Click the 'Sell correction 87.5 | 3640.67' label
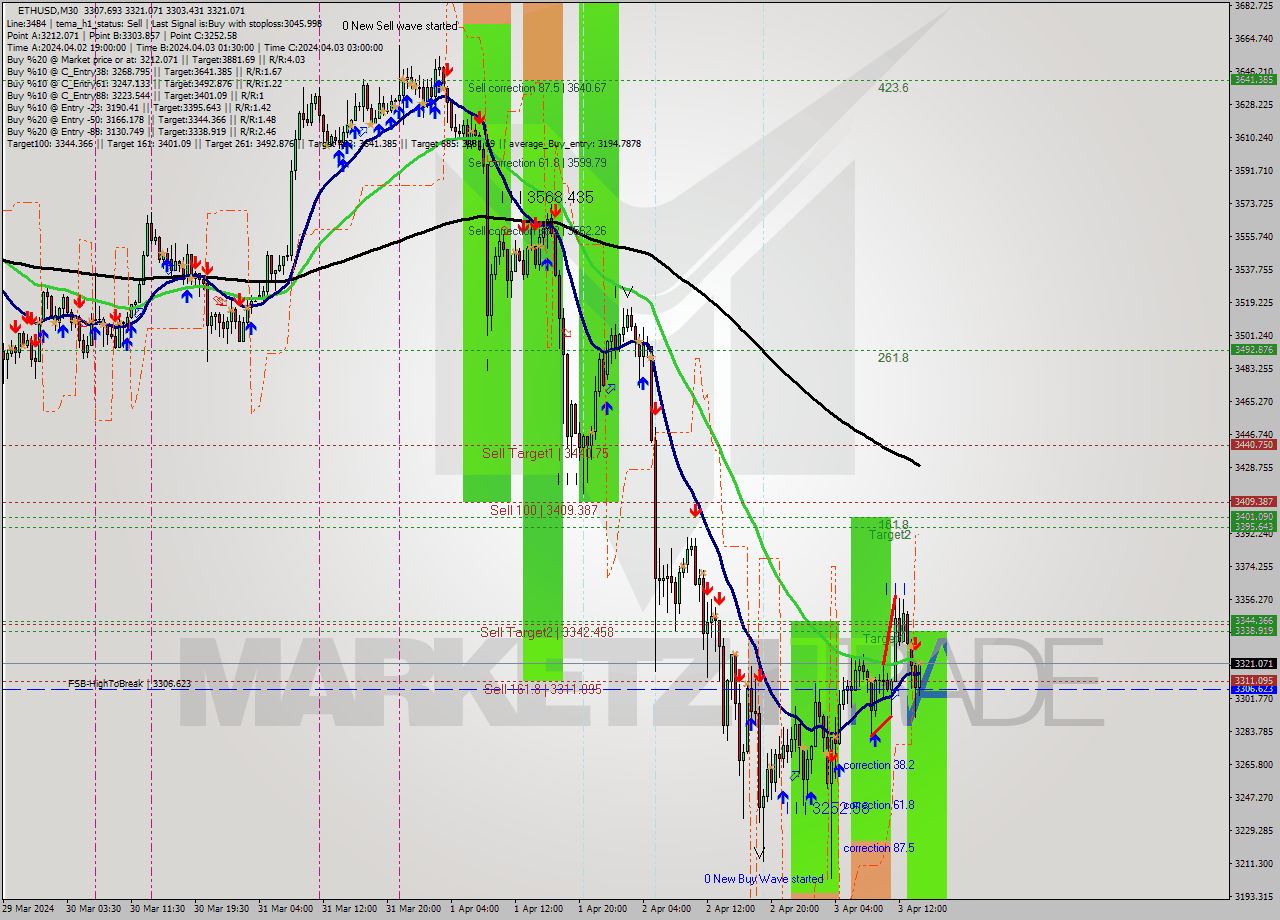This screenshot has height=920, width=1280. tap(537, 88)
